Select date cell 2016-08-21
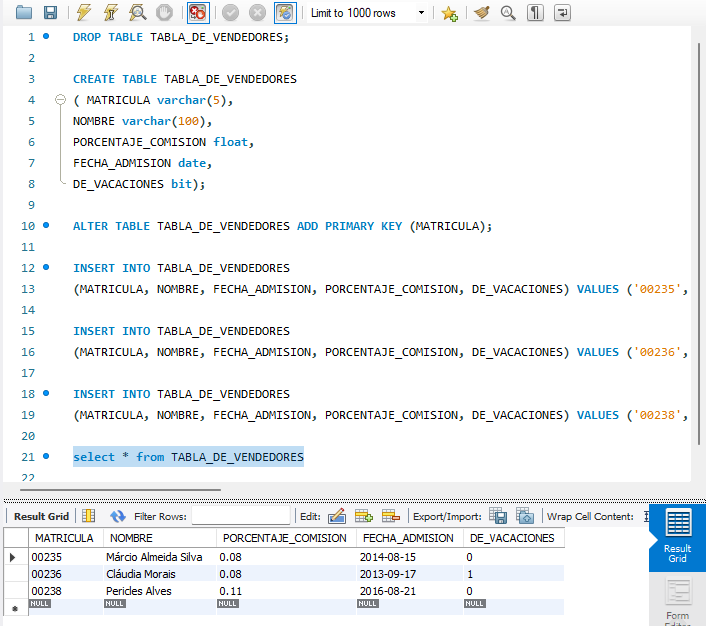The width and height of the screenshot is (706, 626). tap(410, 591)
